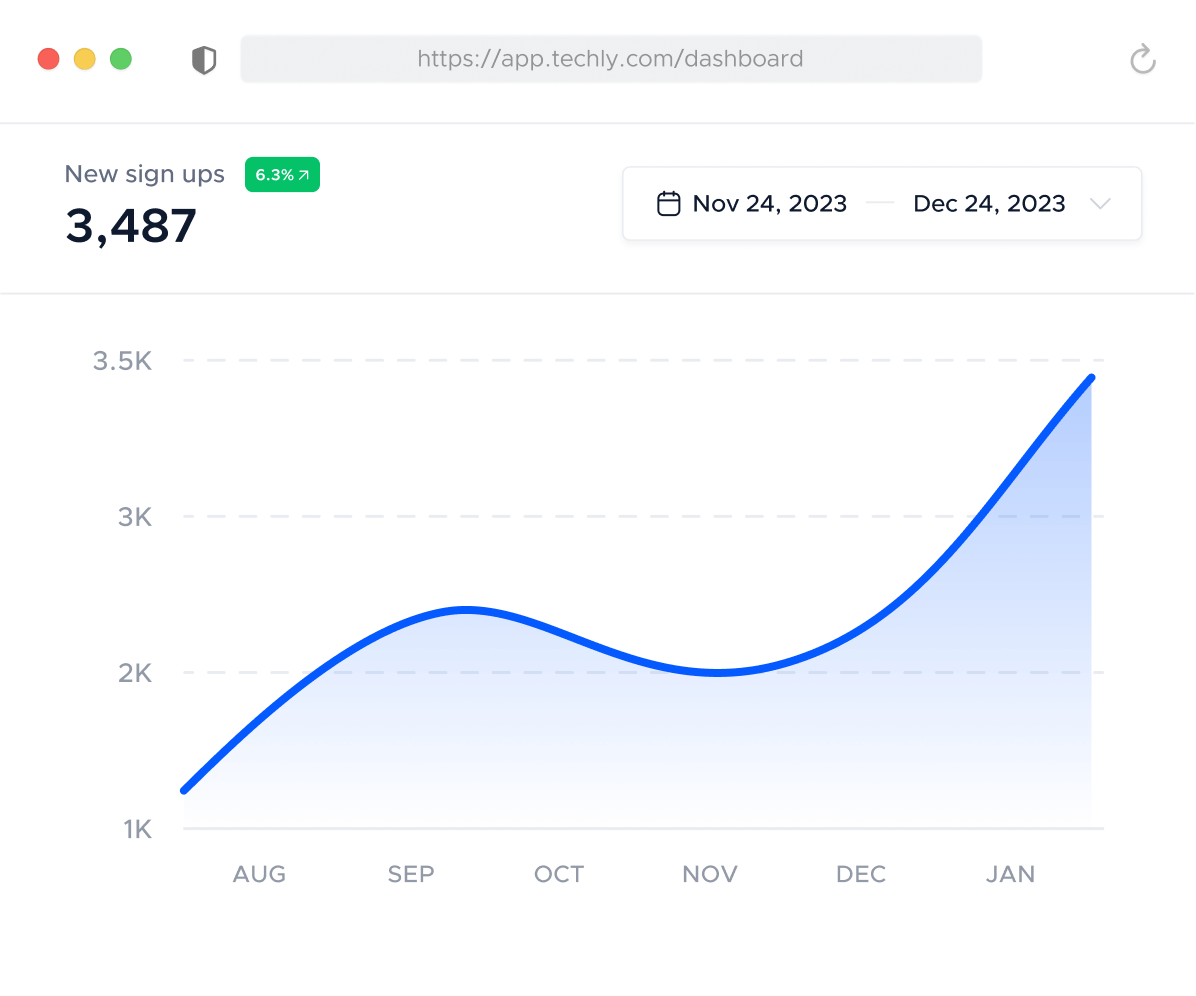Viewport: 1196px width, 996px height.
Task: Select the New sign ups metric label
Action: pyautogui.click(x=144, y=173)
